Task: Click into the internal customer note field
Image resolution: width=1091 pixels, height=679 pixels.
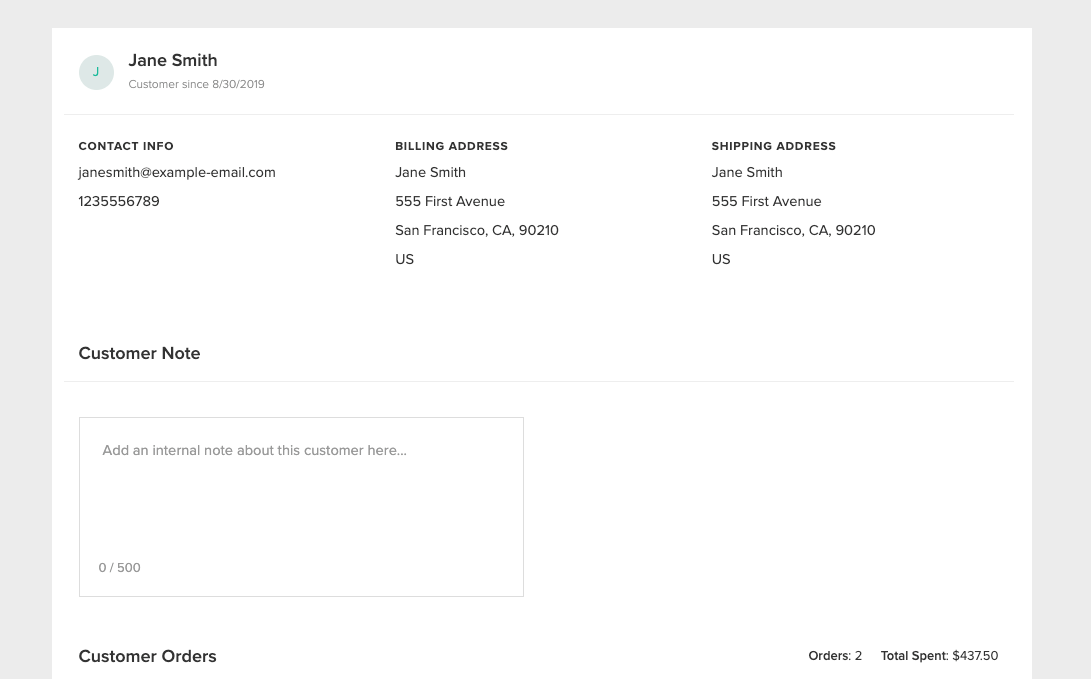Action: [x=301, y=506]
